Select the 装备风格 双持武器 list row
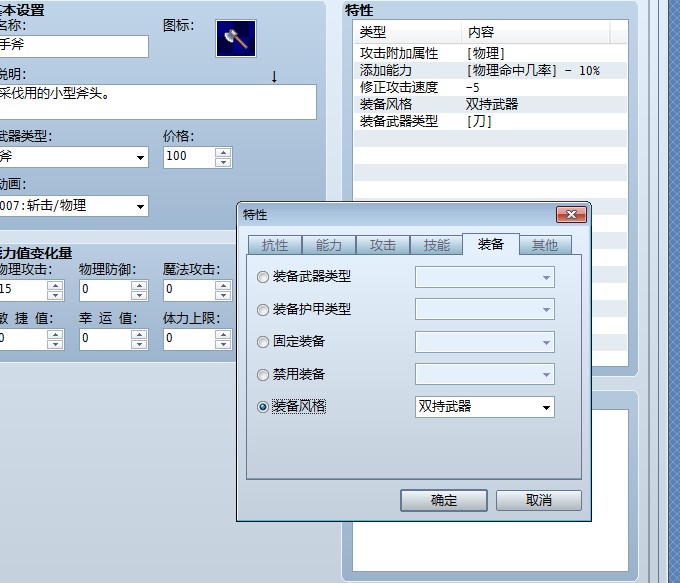Screen dimensions: 680x583 (490, 104)
